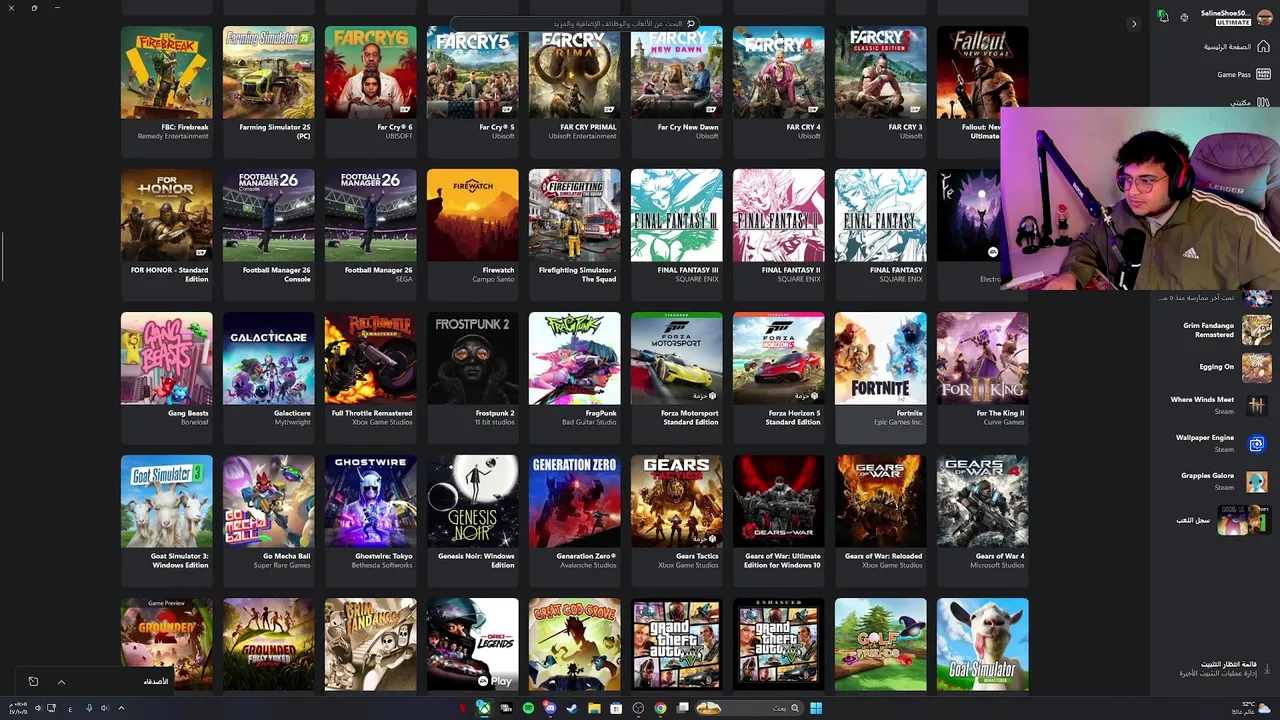Open Where Winds Meet Steam entry
The height and width of the screenshot is (720, 1280).
coord(1219,404)
